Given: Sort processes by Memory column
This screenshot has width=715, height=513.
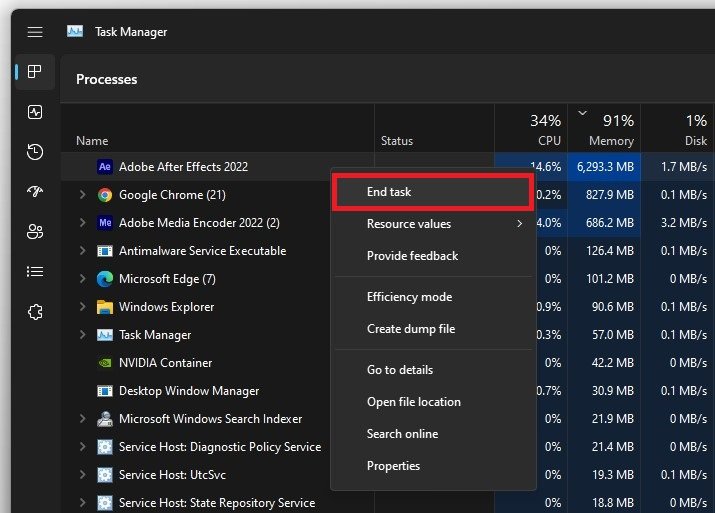Looking at the screenshot, I should [x=604, y=130].
